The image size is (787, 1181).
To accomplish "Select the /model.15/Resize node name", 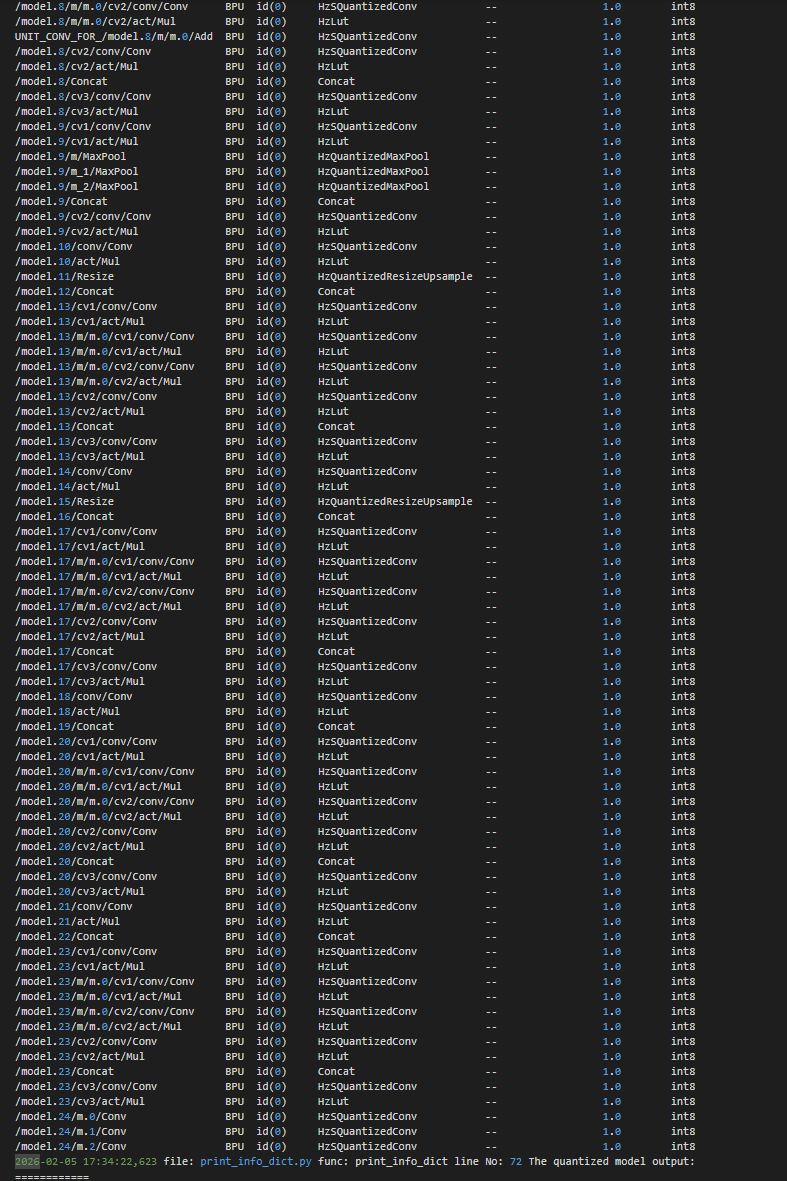I will pyautogui.click(x=65, y=502).
